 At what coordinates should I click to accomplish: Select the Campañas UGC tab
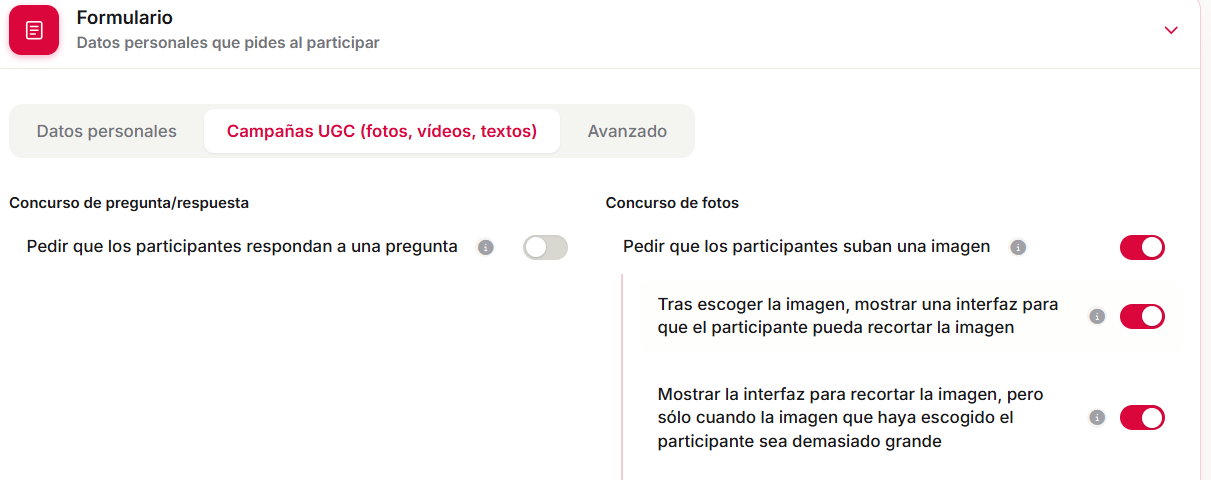coord(382,131)
